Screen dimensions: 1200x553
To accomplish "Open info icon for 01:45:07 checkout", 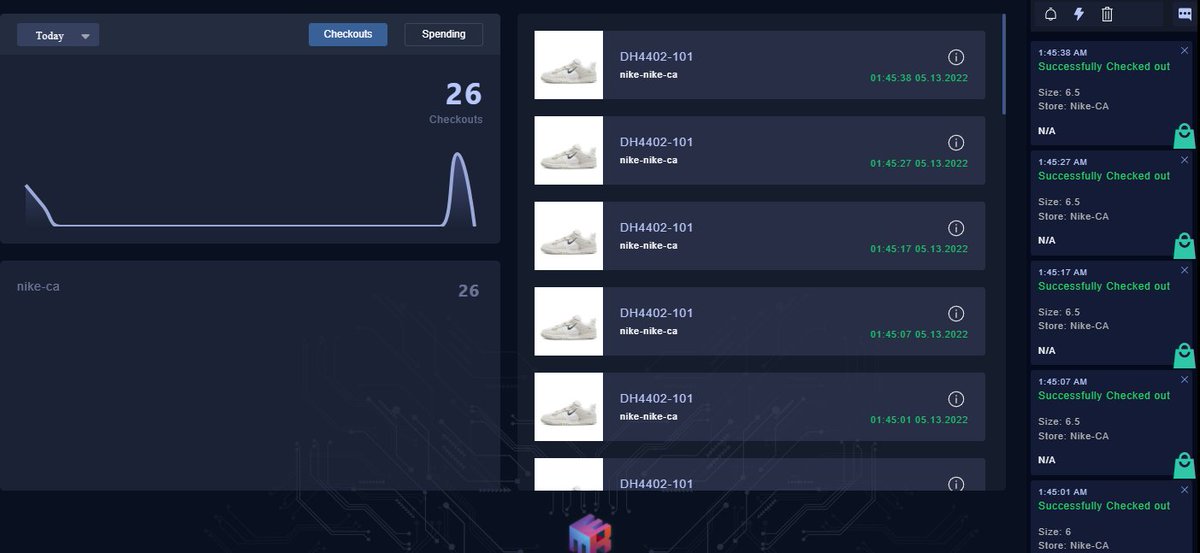I will [x=955, y=314].
